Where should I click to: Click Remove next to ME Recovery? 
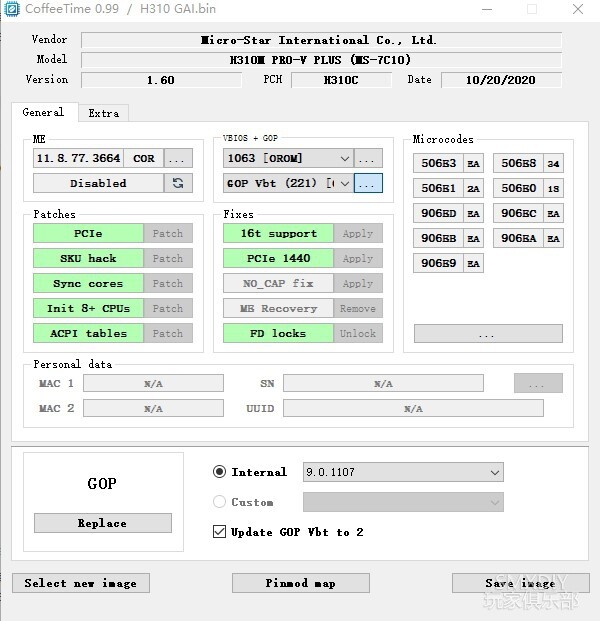click(x=358, y=308)
